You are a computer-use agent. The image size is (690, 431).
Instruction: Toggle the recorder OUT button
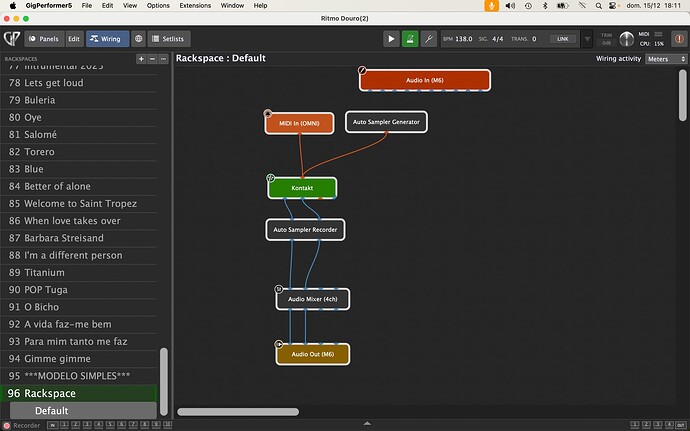[681, 424]
